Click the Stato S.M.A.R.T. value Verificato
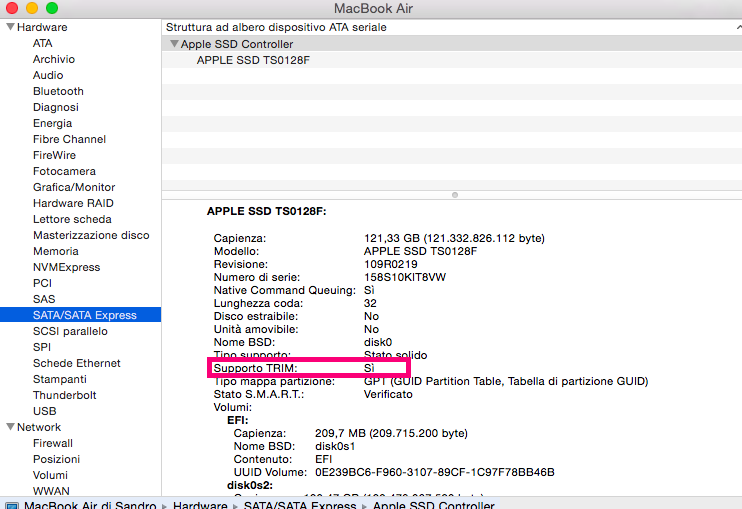The height and width of the screenshot is (509, 742). click(388, 394)
